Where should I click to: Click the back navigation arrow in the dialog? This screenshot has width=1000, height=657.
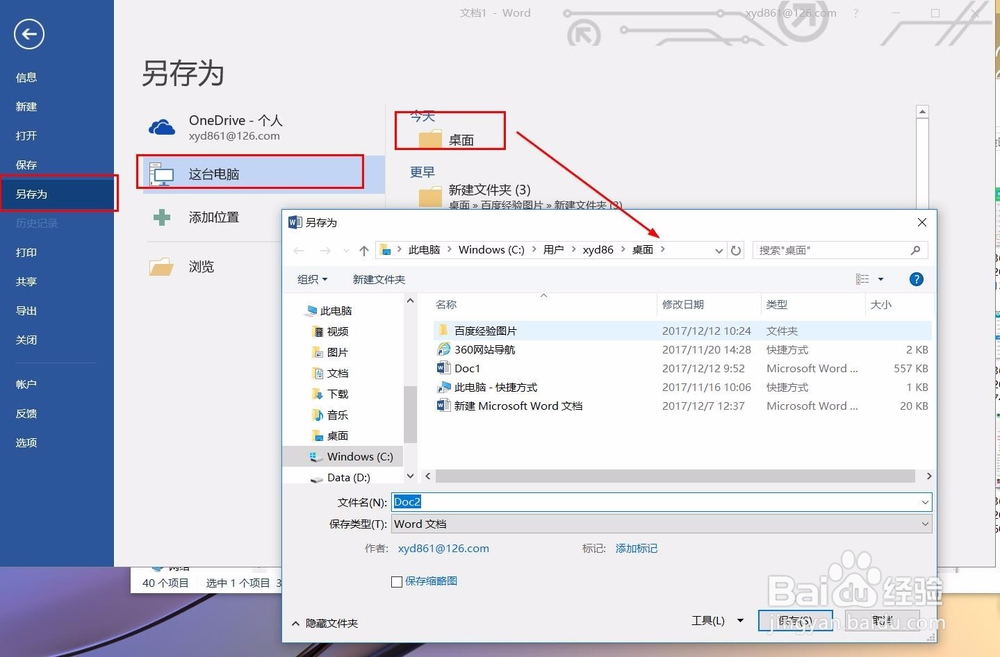(x=298, y=251)
